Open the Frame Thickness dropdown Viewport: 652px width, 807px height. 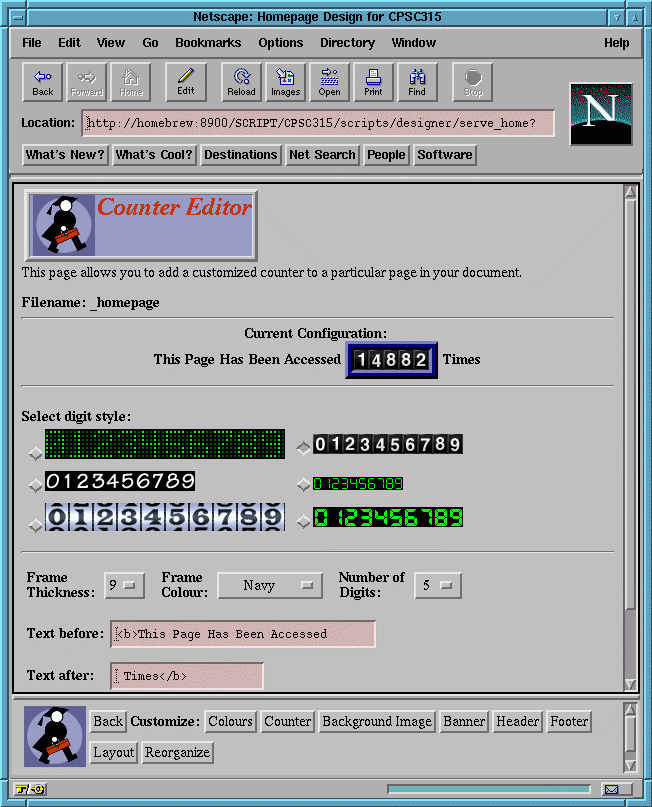pyautogui.click(x=125, y=585)
